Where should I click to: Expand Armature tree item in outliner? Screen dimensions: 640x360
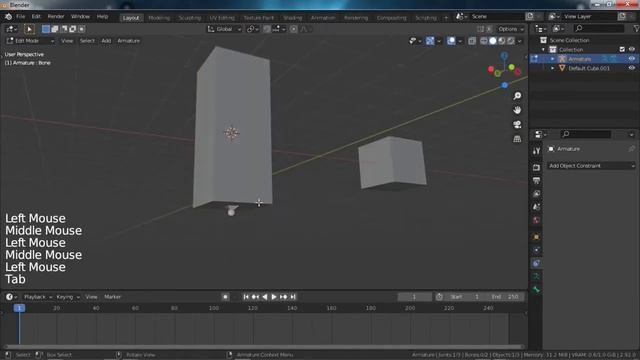pyautogui.click(x=553, y=59)
